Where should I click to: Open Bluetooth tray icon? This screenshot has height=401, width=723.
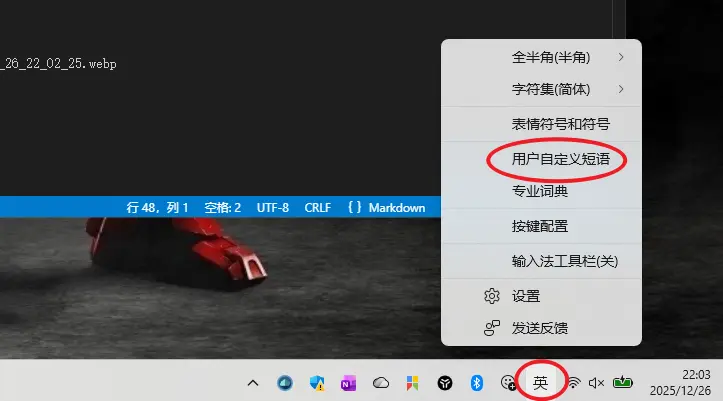pyautogui.click(x=476, y=383)
